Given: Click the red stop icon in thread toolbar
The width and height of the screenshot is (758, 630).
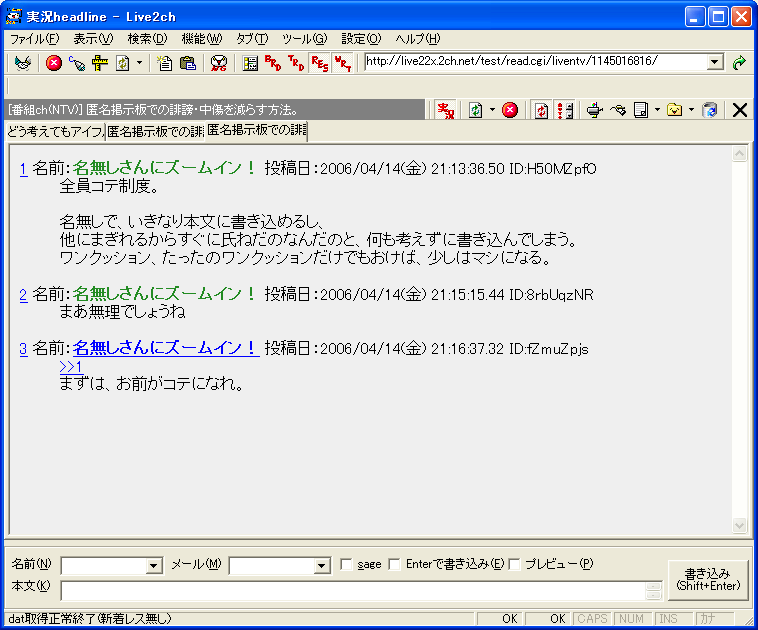Looking at the screenshot, I should (x=510, y=110).
